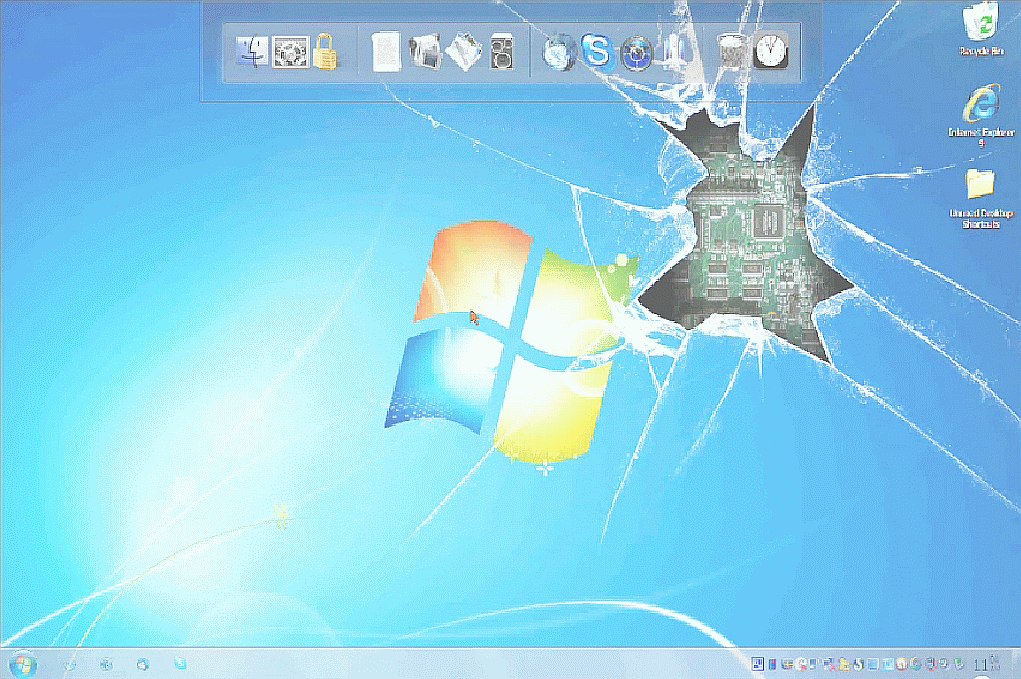This screenshot has height=679, width=1021.
Task: Open the Recycle Bin desktop icon
Action: tap(981, 28)
